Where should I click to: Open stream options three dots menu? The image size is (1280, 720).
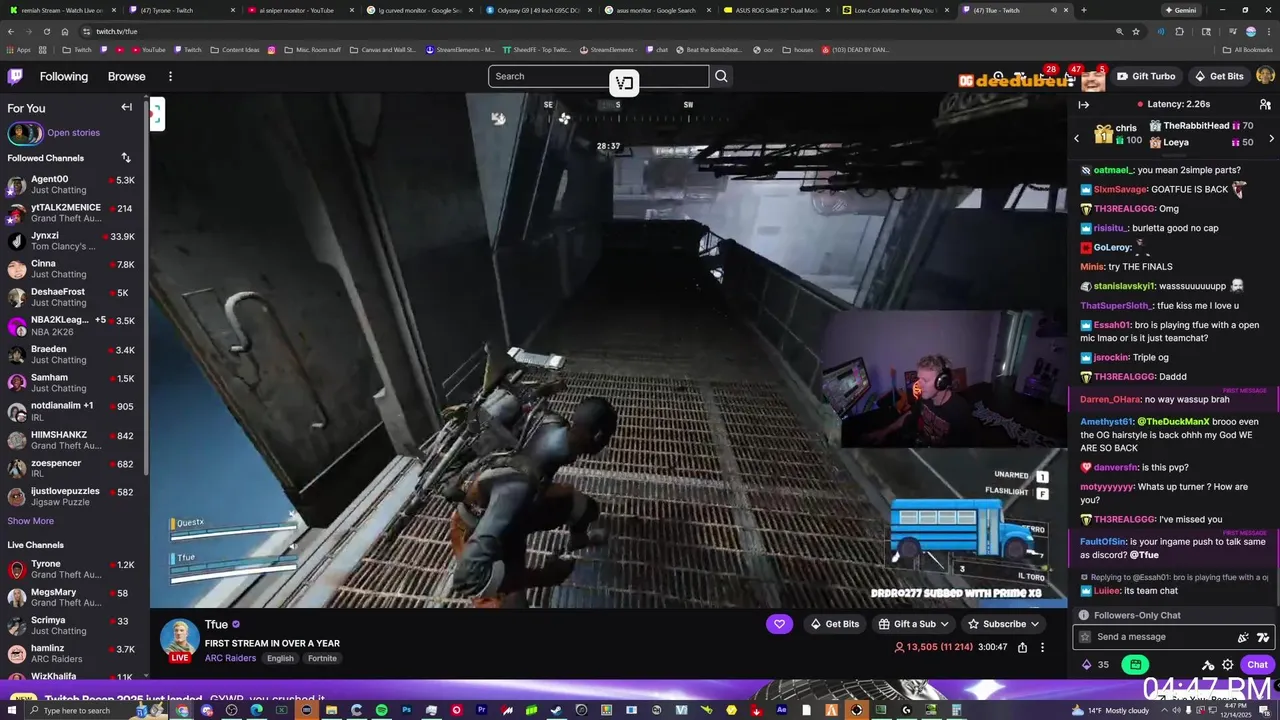[x=1042, y=648]
